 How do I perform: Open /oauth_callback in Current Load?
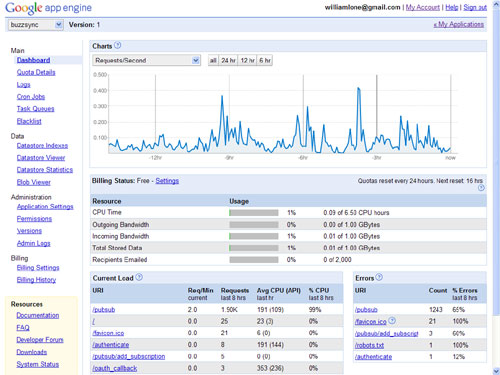pyautogui.click(x=115, y=368)
